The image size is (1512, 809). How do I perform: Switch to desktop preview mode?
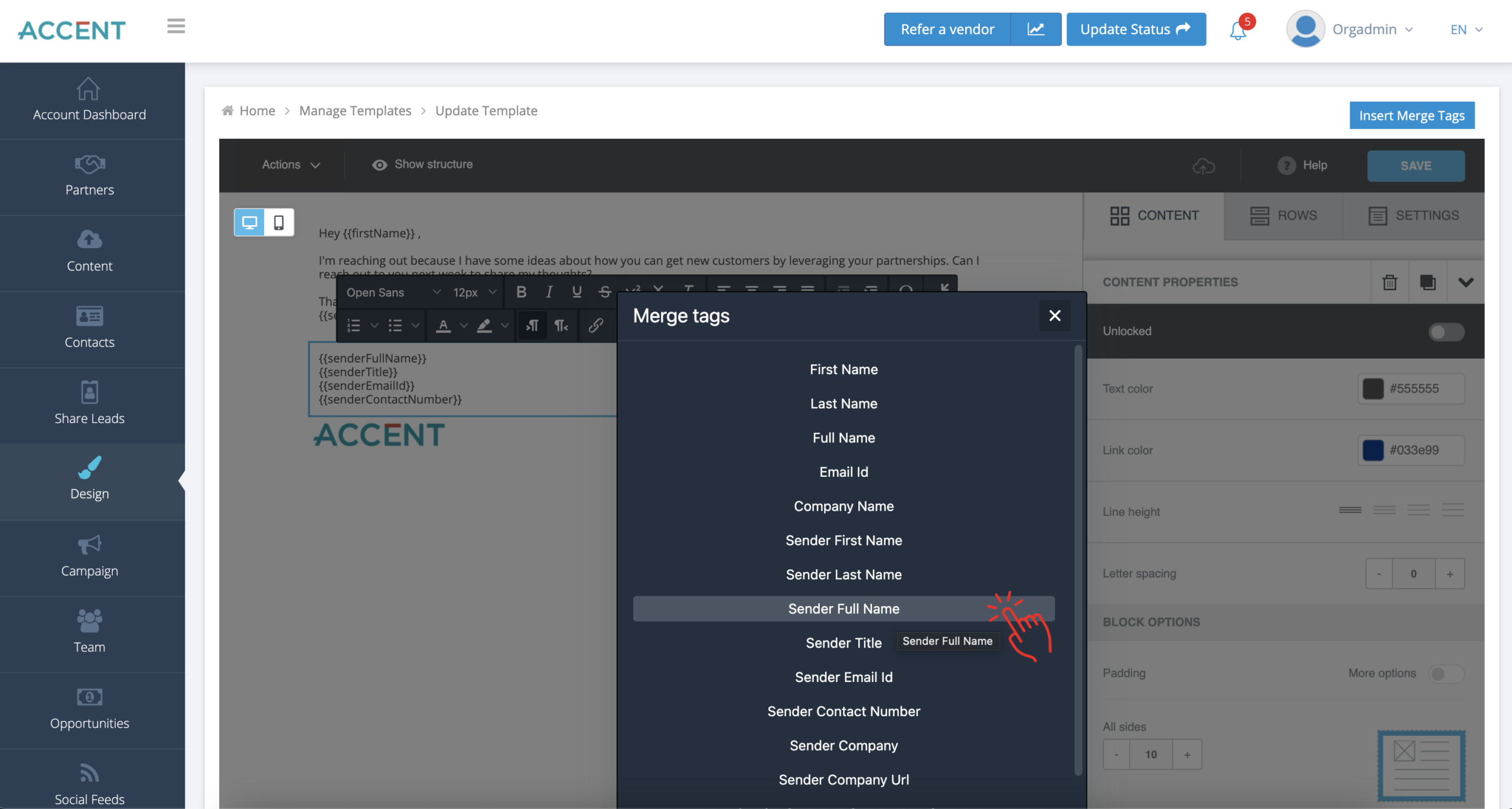pyautogui.click(x=250, y=223)
